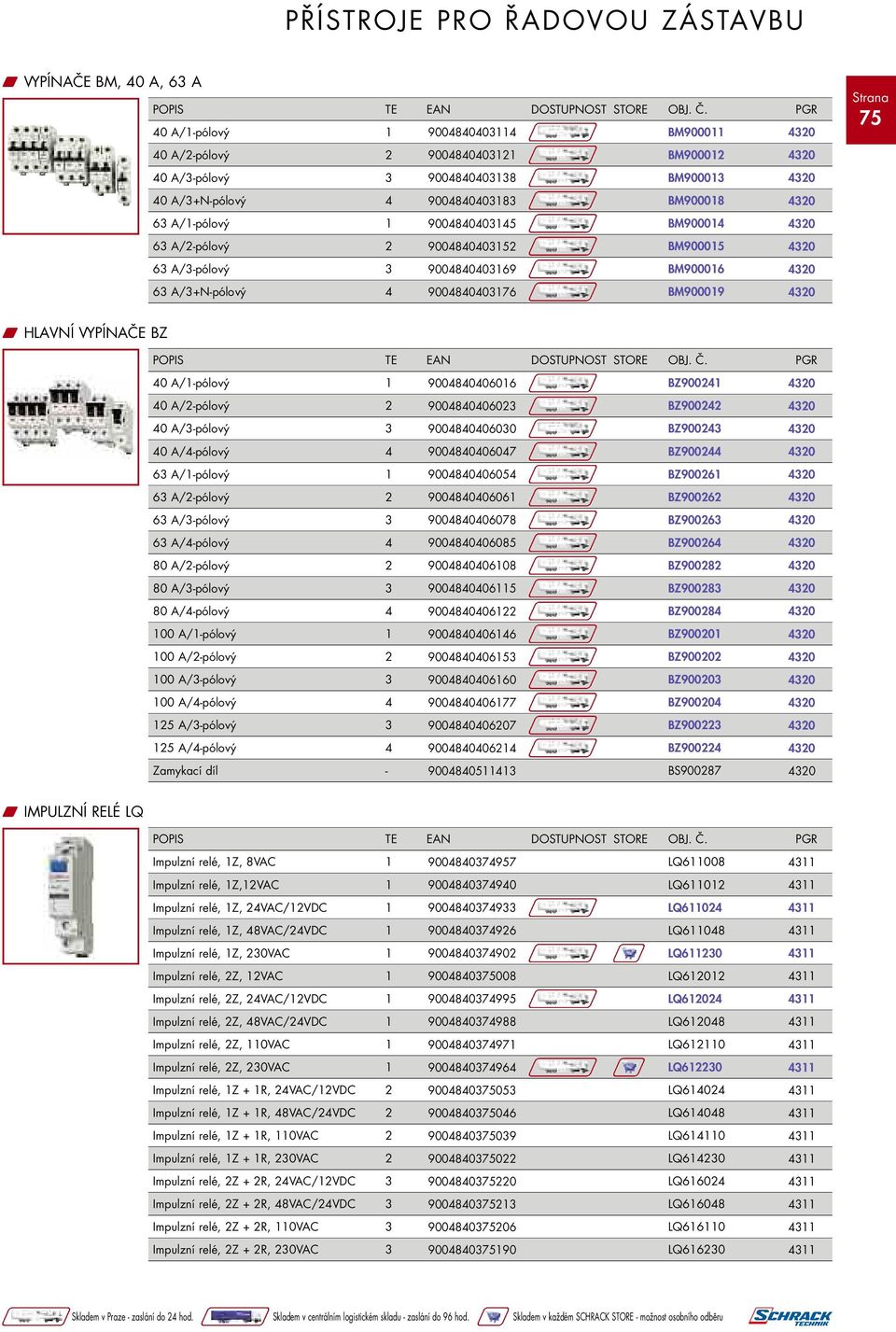Click 'Impulzní relé, 1Z, 8VAC' entry
This screenshot has height=1332, width=896.
(214, 862)
